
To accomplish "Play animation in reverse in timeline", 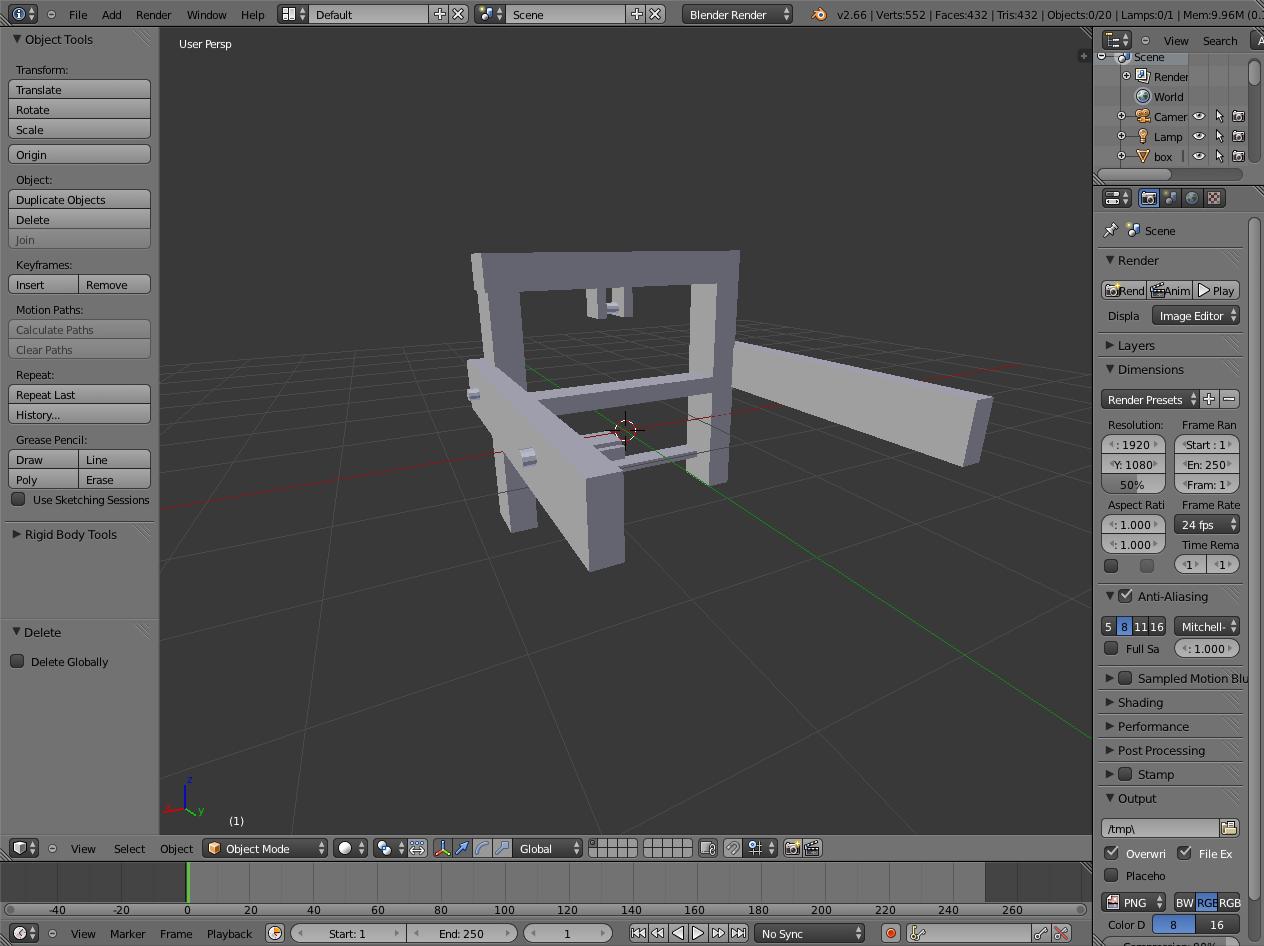I will (x=678, y=933).
